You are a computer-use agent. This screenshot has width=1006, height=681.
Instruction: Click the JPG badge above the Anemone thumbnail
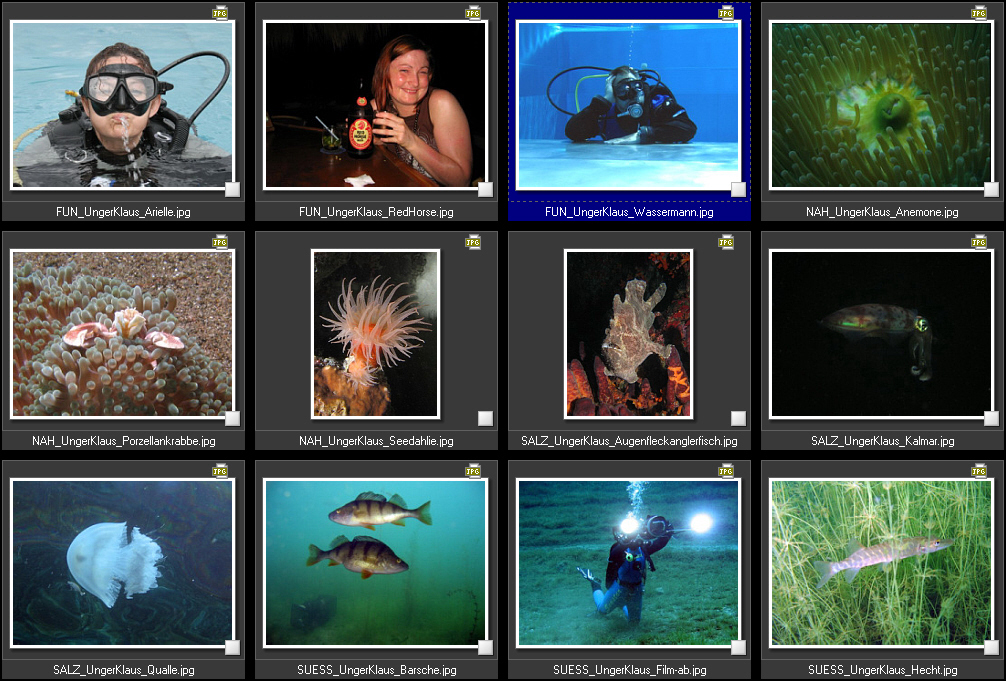978,13
